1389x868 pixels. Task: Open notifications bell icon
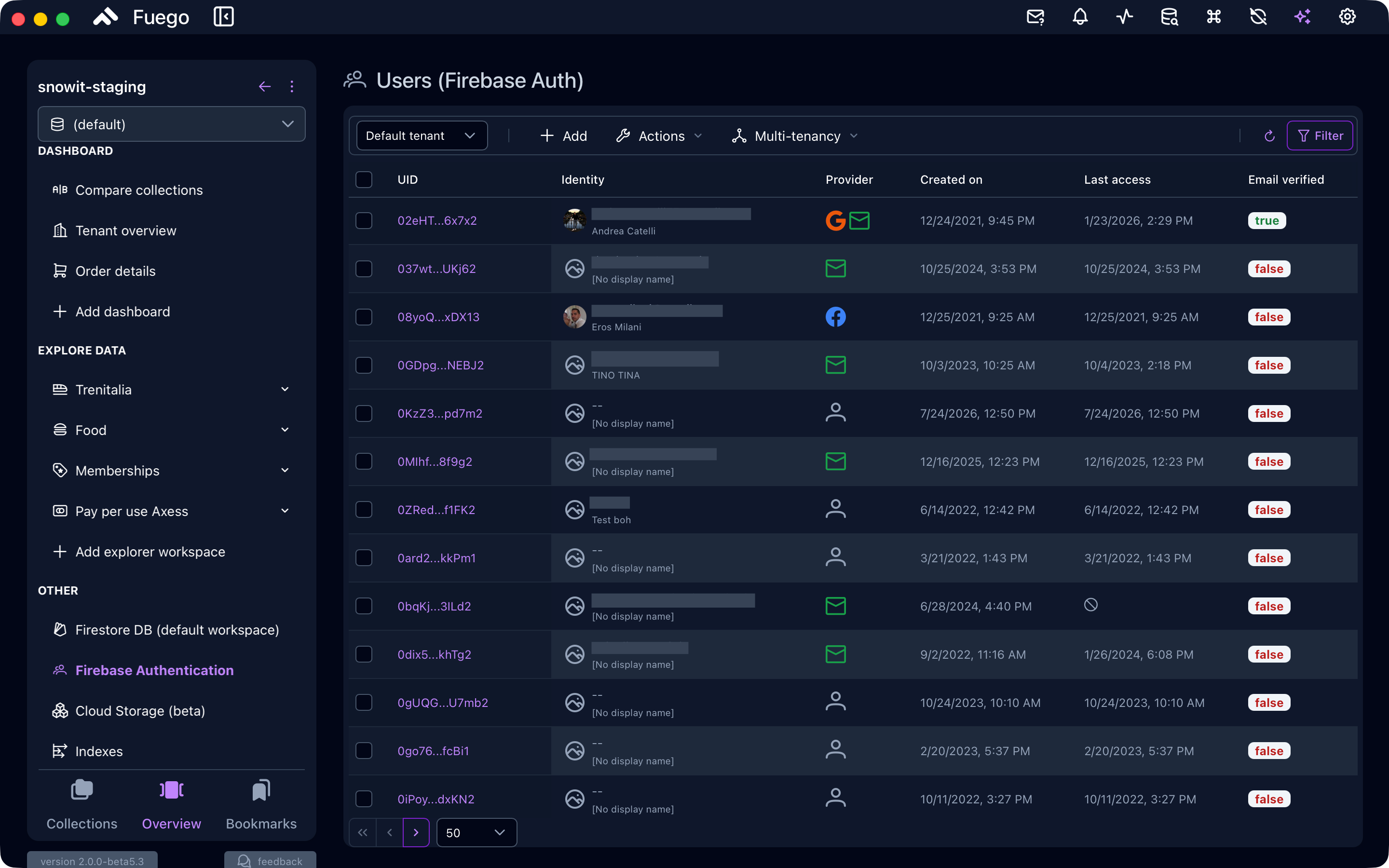click(1080, 17)
